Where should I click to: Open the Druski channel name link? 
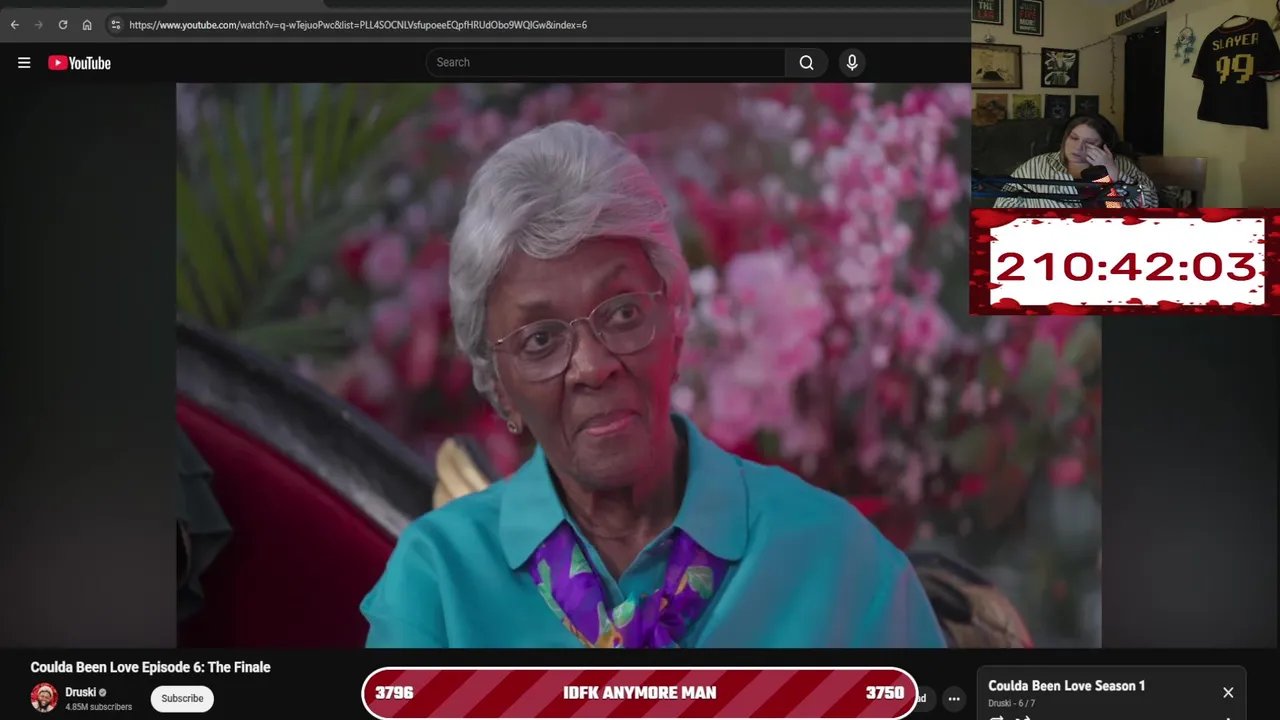(80, 692)
